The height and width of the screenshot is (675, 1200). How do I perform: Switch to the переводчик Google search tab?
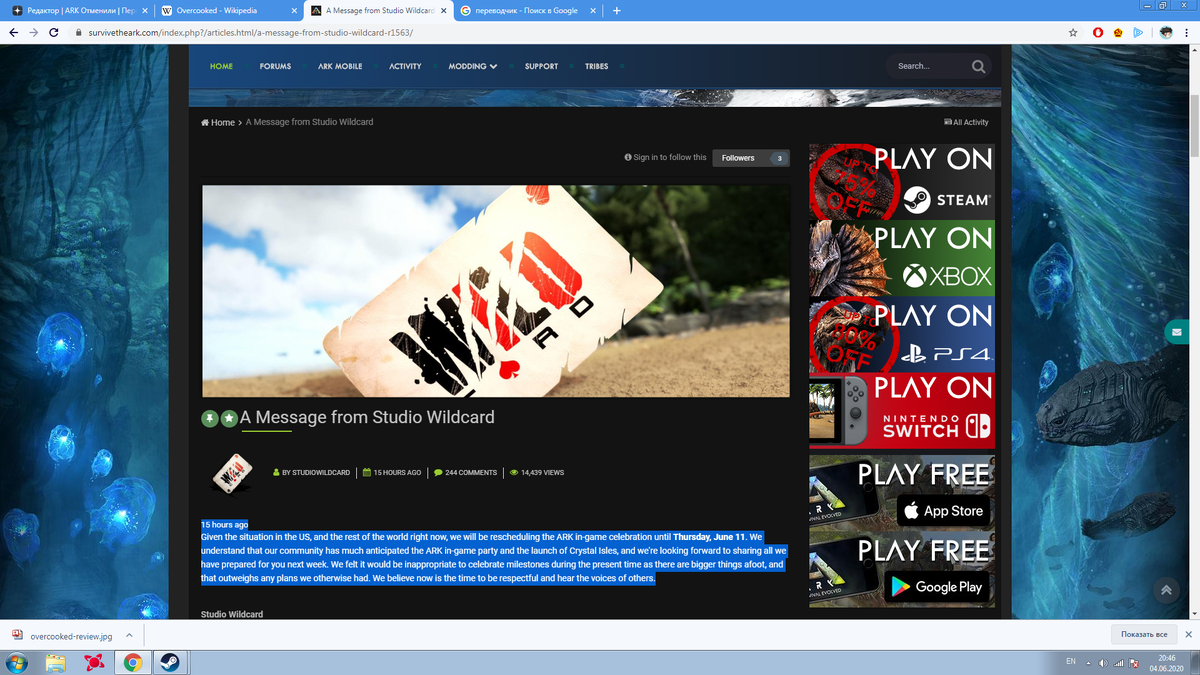coord(525,11)
